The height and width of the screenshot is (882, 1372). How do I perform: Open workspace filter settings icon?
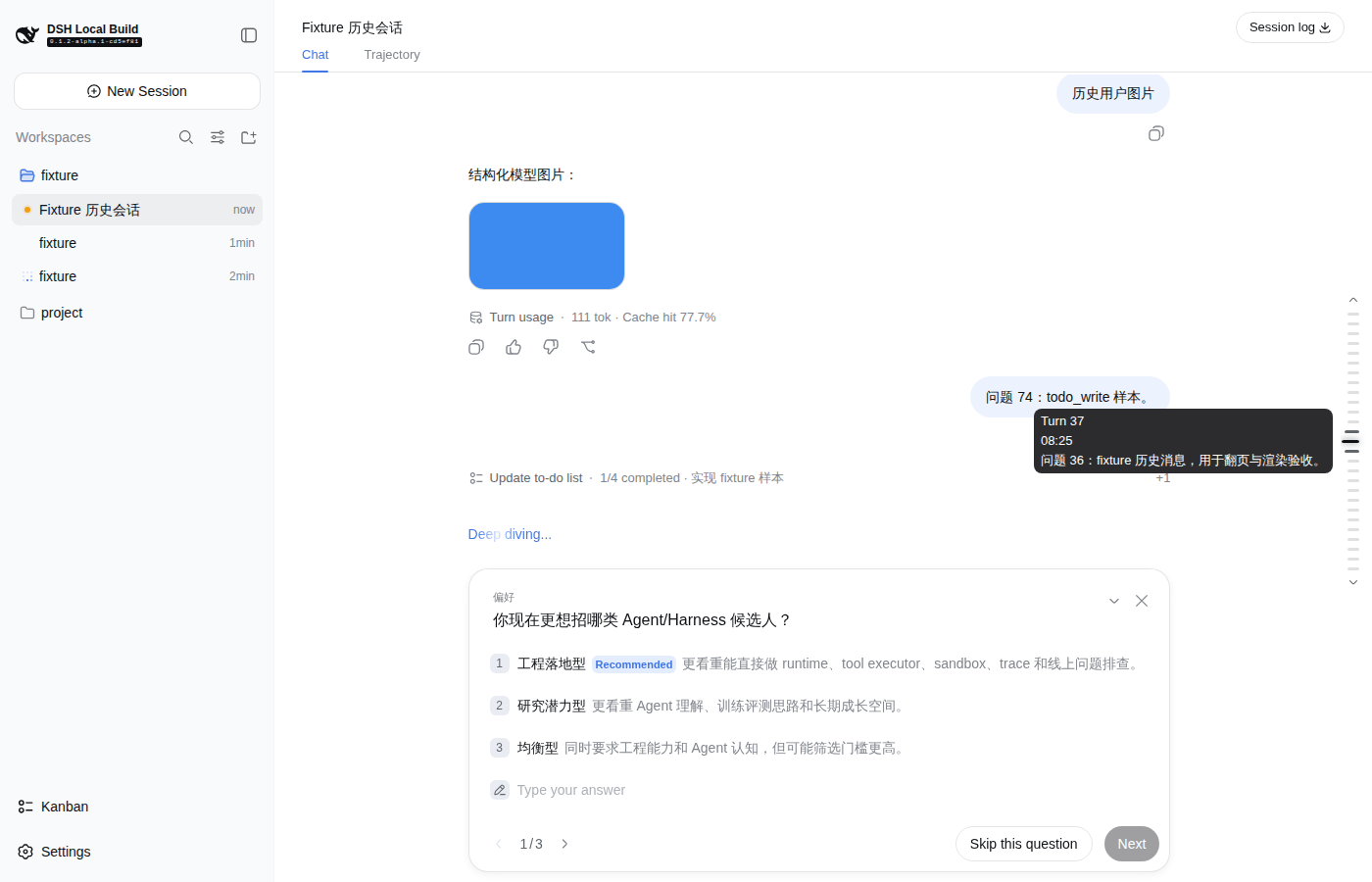pyautogui.click(x=218, y=137)
